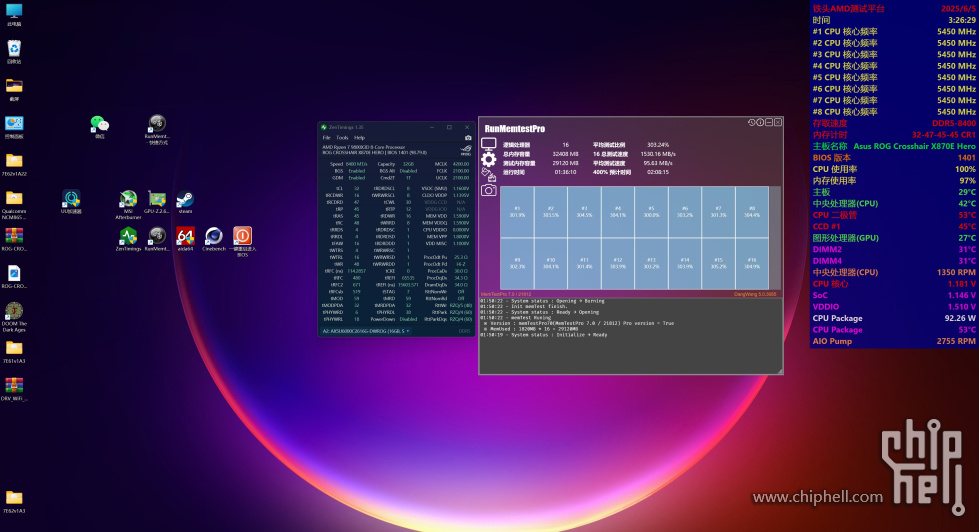Click the RunMemtestPro title text

514,129
